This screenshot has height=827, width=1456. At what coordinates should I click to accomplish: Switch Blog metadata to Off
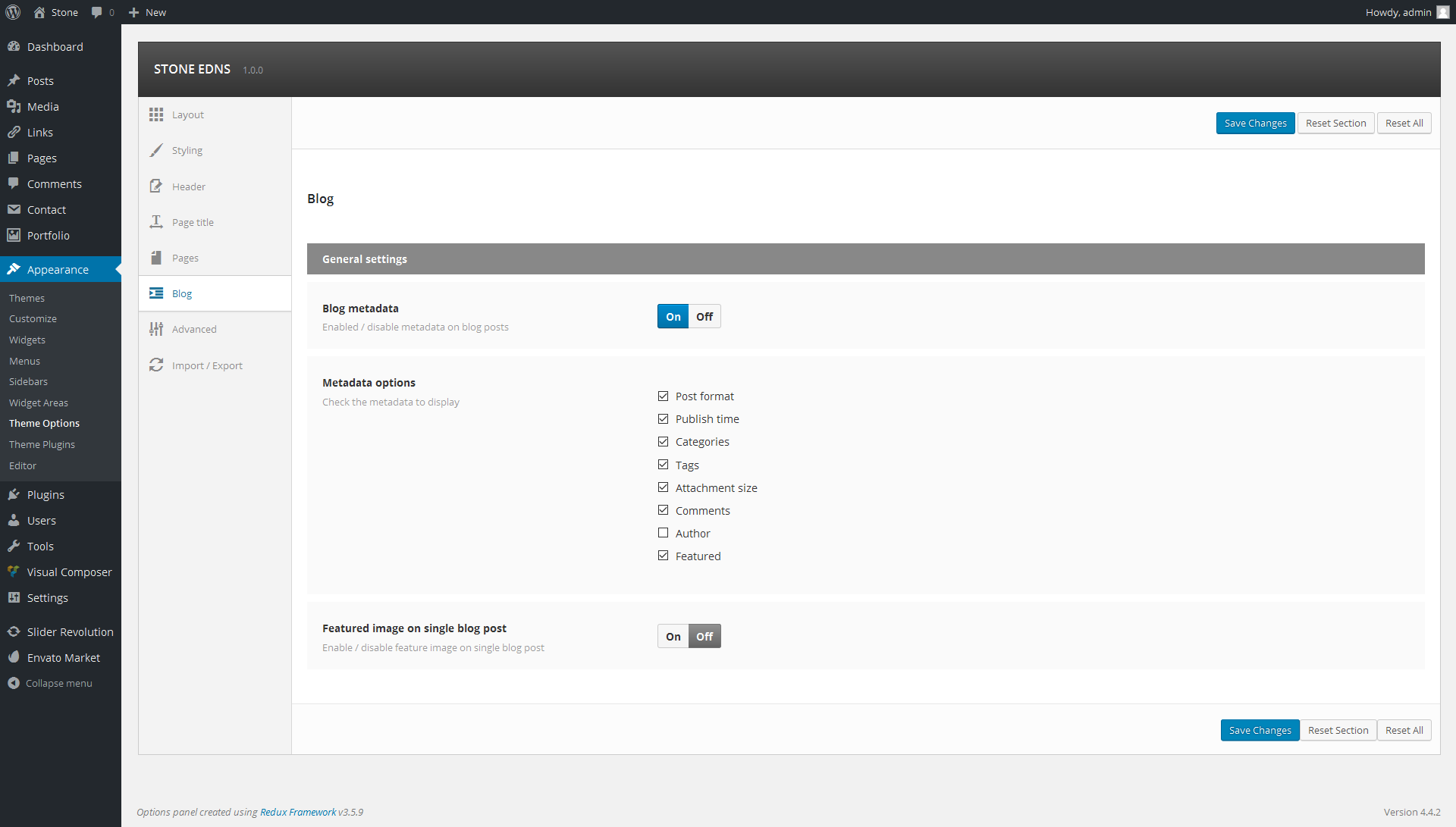tap(704, 317)
